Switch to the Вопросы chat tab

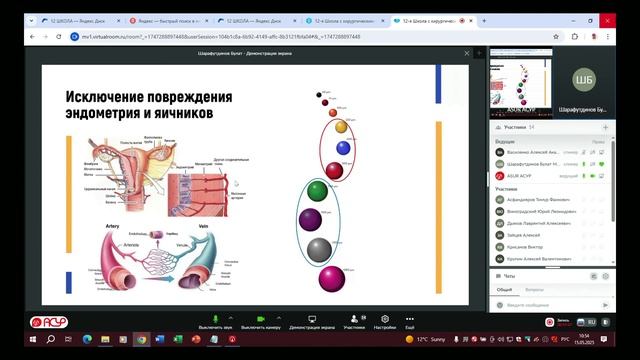tap(534, 289)
